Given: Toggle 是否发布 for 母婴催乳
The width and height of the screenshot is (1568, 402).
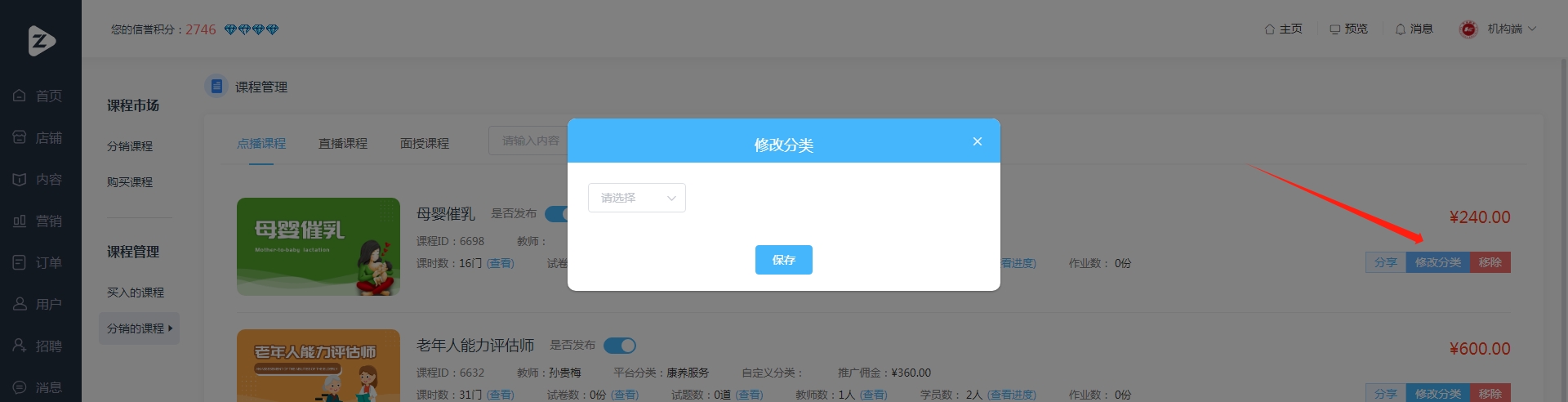Looking at the screenshot, I should coord(556,214).
